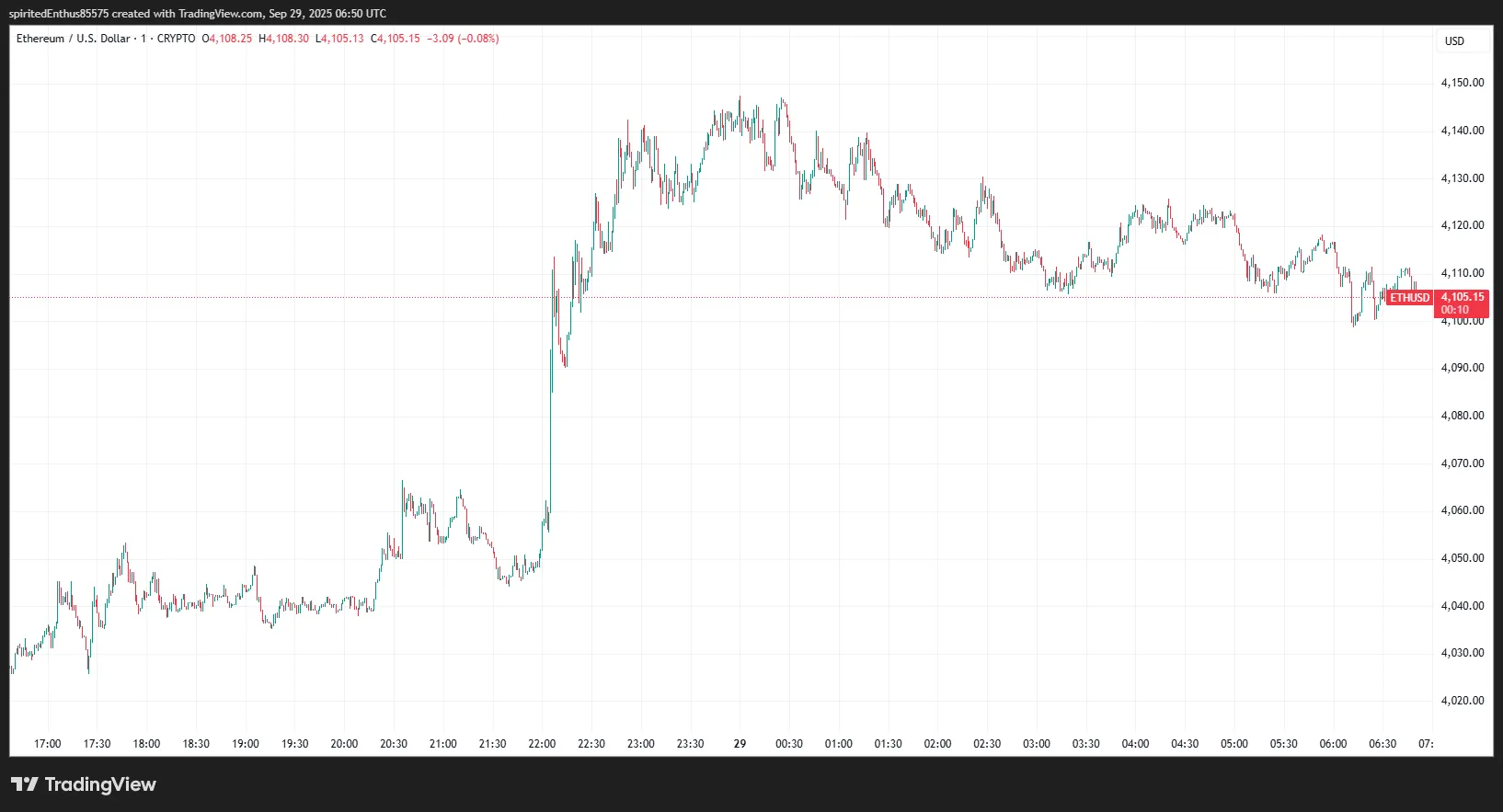The height and width of the screenshot is (812, 1503).
Task: Select the date marker 29 on the time axis
Action: [740, 744]
